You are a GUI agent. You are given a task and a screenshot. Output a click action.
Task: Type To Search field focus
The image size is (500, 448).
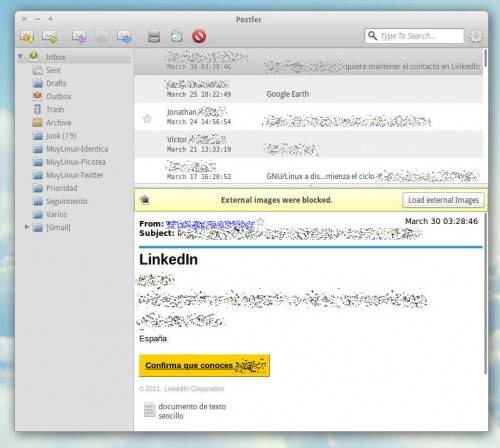click(x=414, y=36)
